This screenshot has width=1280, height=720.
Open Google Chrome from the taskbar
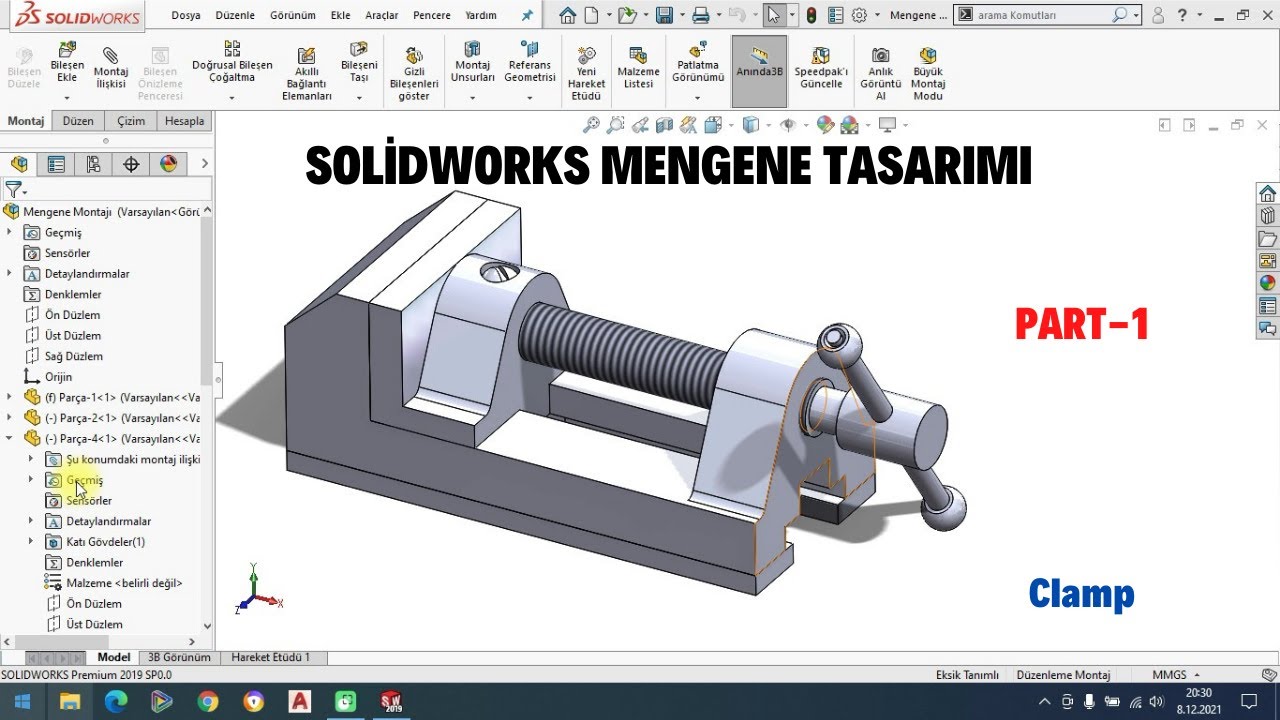(x=207, y=701)
